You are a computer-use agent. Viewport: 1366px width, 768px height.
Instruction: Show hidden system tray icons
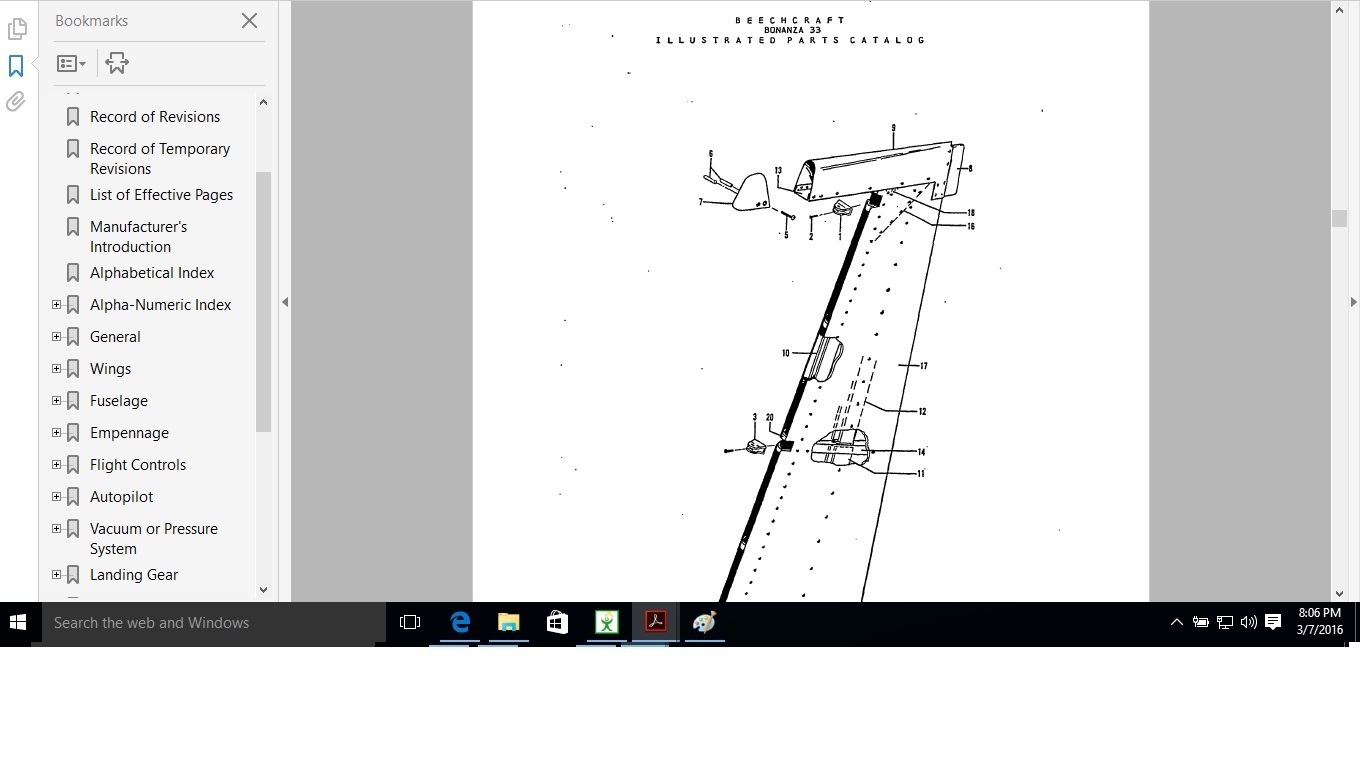(x=1177, y=623)
